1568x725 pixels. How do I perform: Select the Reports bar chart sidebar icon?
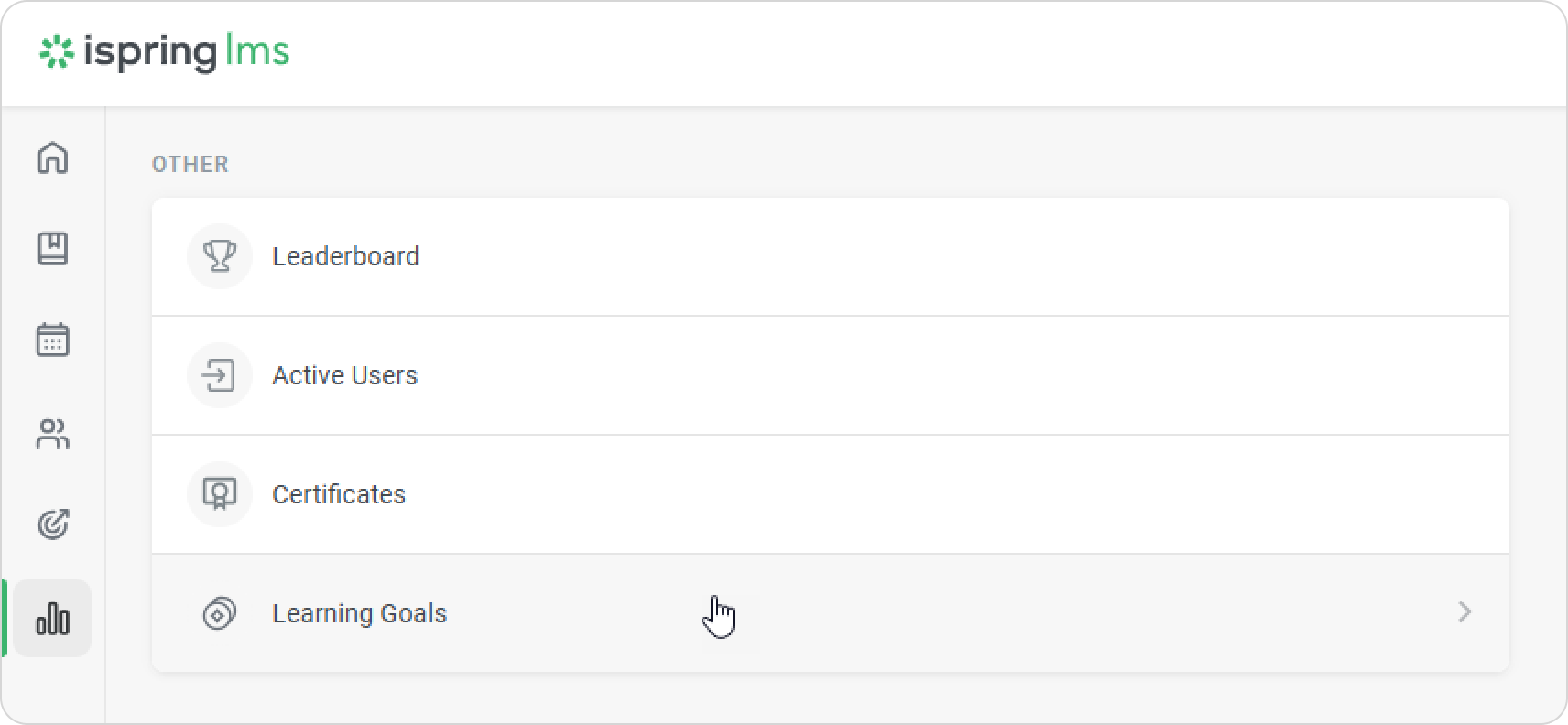[52, 619]
